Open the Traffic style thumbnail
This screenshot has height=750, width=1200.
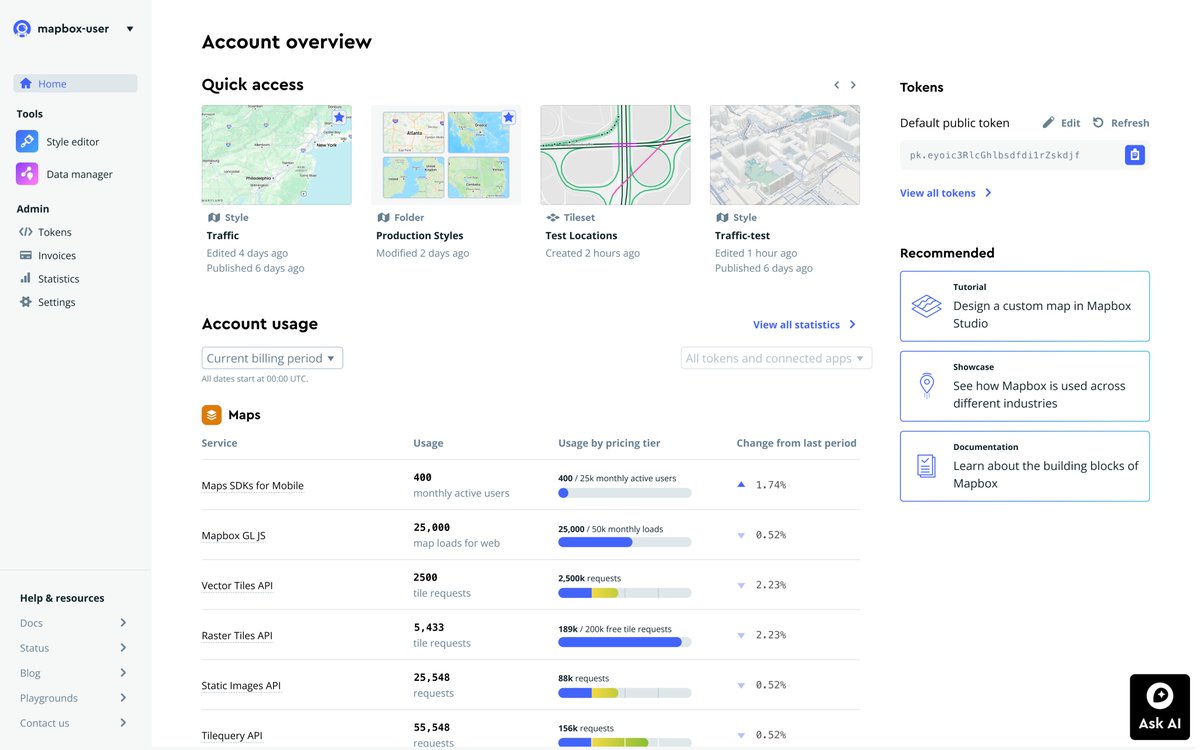pos(276,155)
